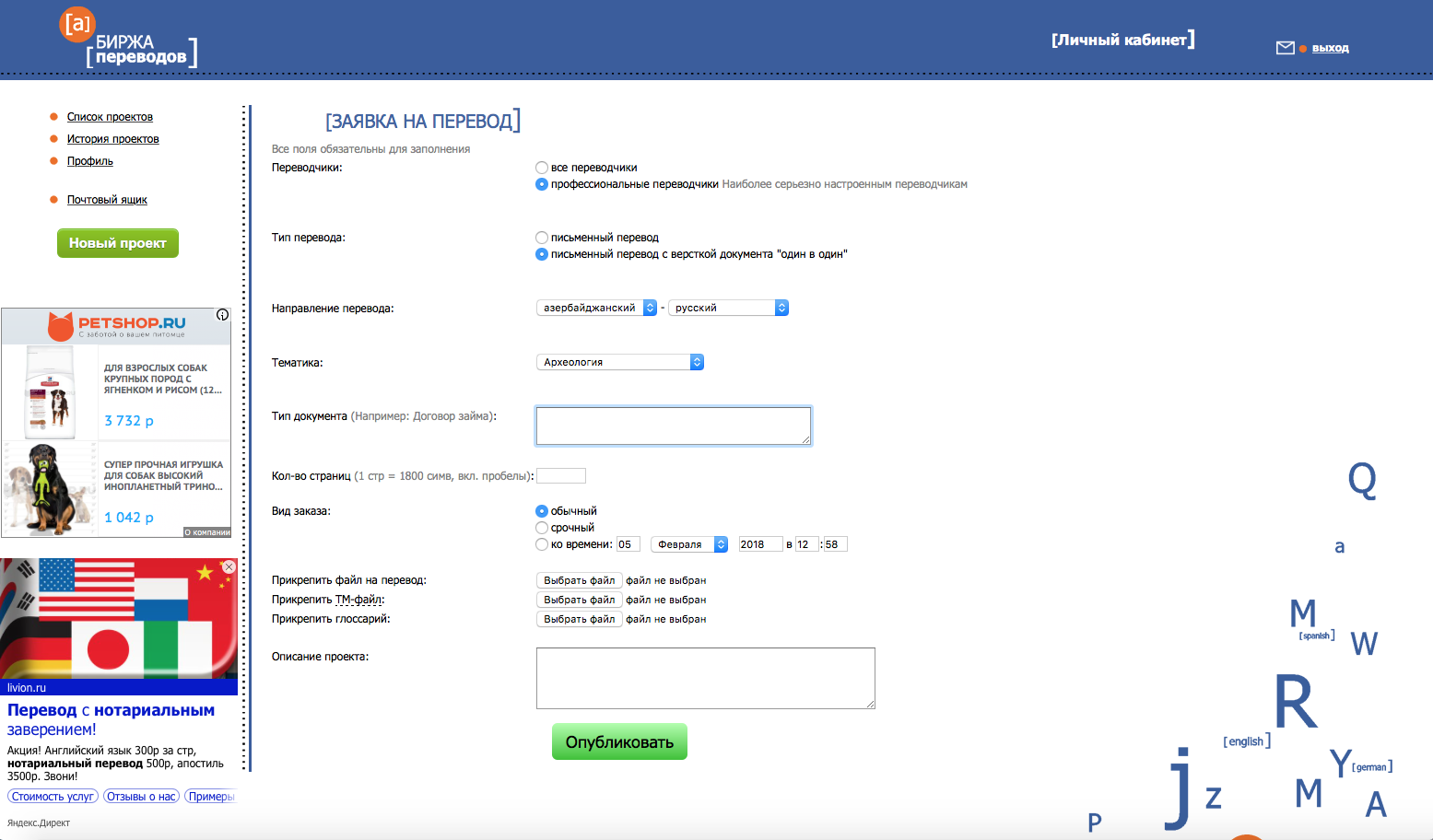Viewport: 1433px width, 840px height.
Task: Open the 'PETSHOP.RU' ad header
Action: click(132, 323)
